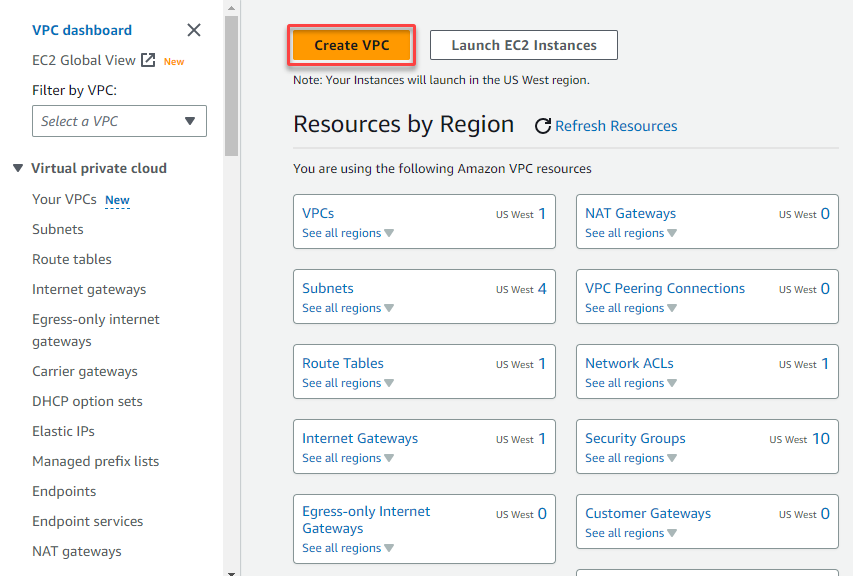Open Endpoint services in the sidebar
The image size is (853, 576).
88,521
